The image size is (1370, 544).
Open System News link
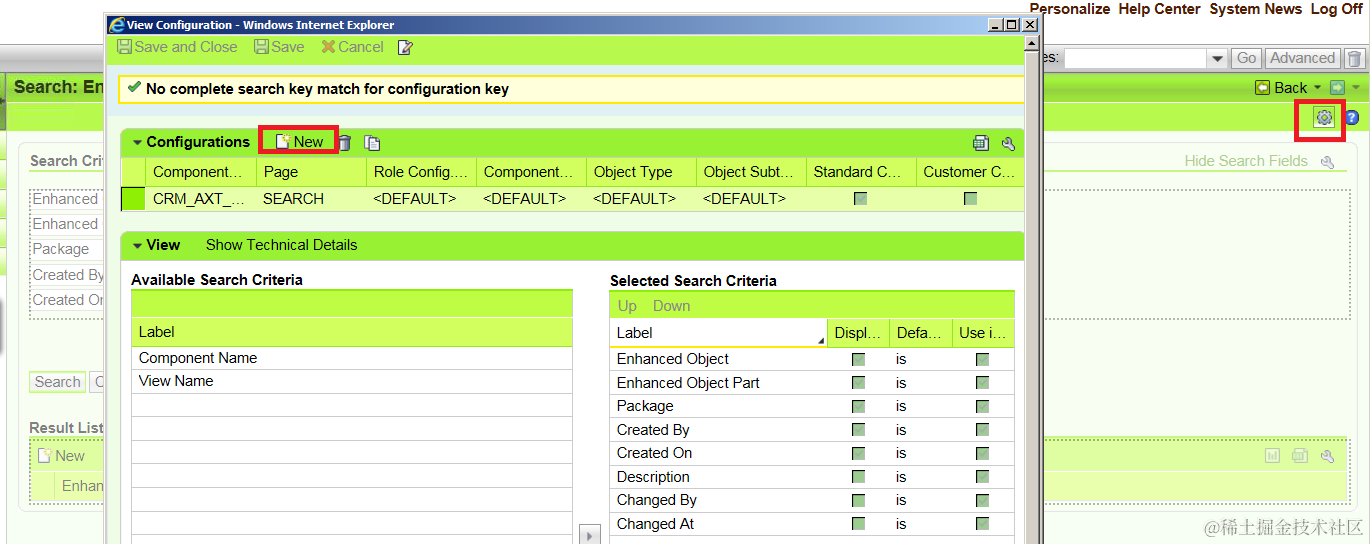tap(1255, 9)
